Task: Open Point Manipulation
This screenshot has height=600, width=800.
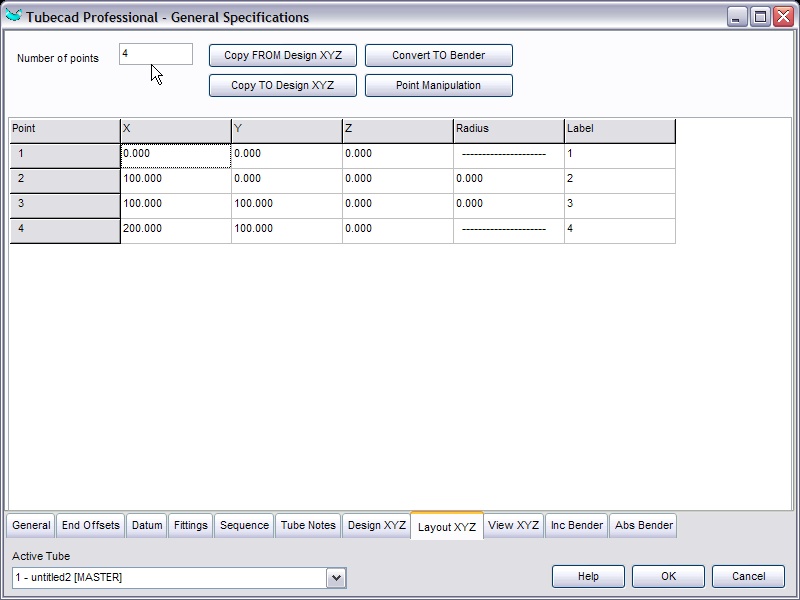Action: pyautogui.click(x=438, y=85)
